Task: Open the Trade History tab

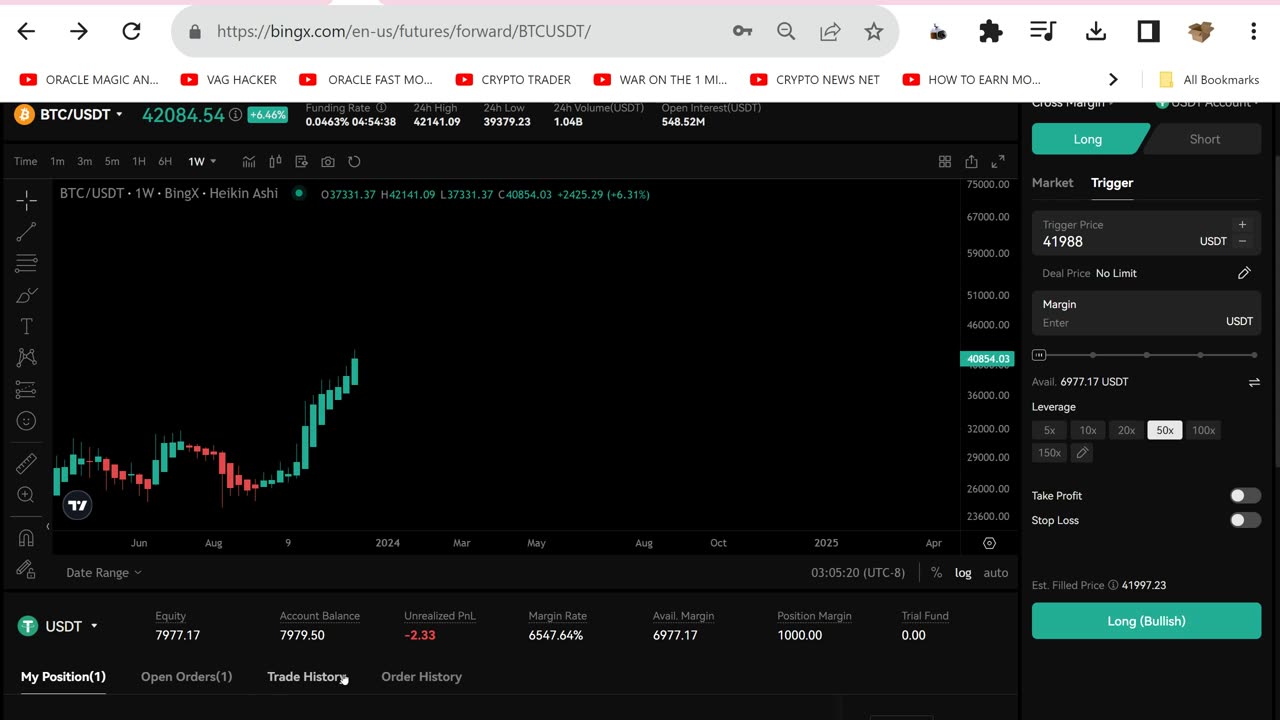Action: pyautogui.click(x=307, y=677)
